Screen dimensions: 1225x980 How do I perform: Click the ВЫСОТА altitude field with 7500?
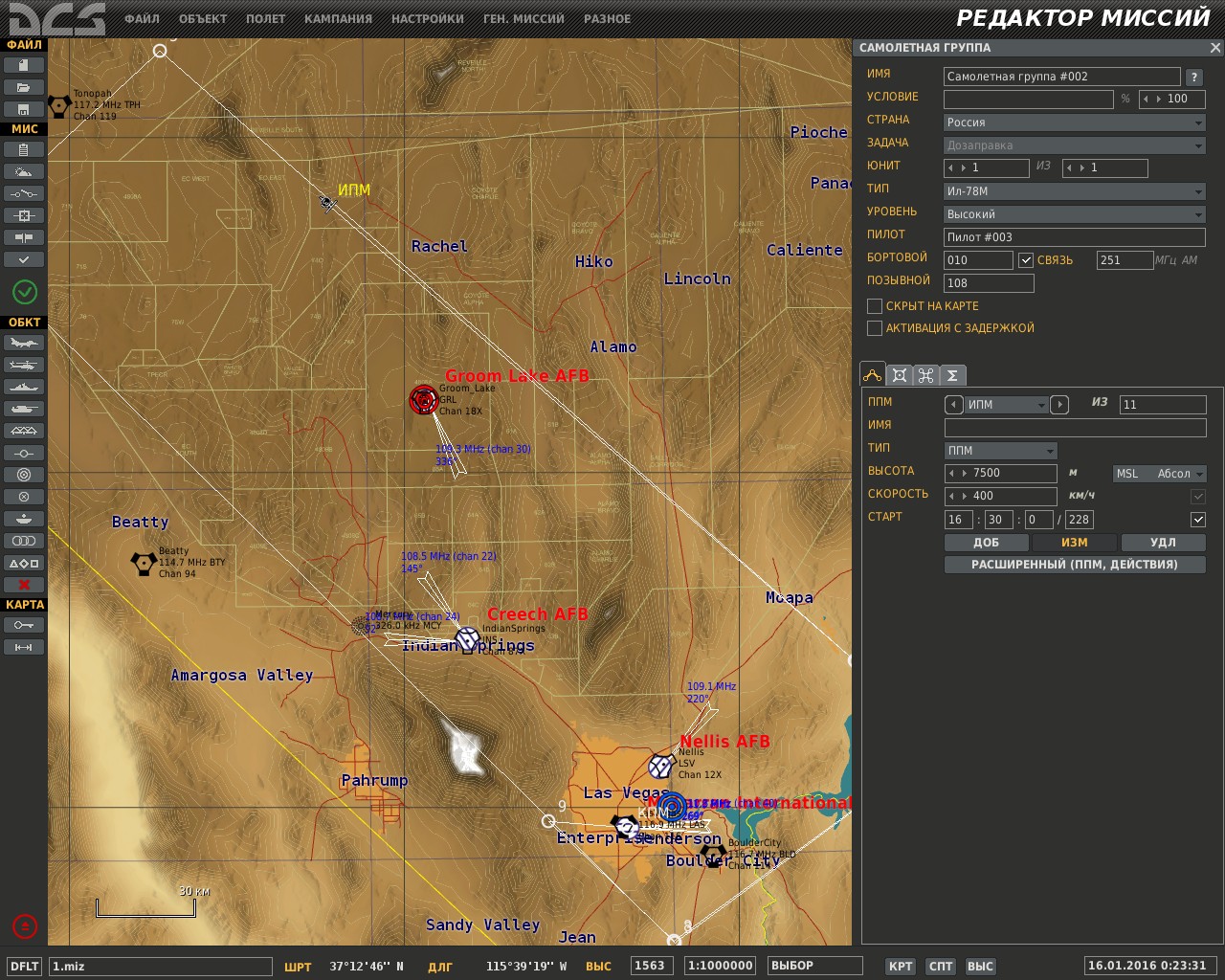pos(1001,473)
